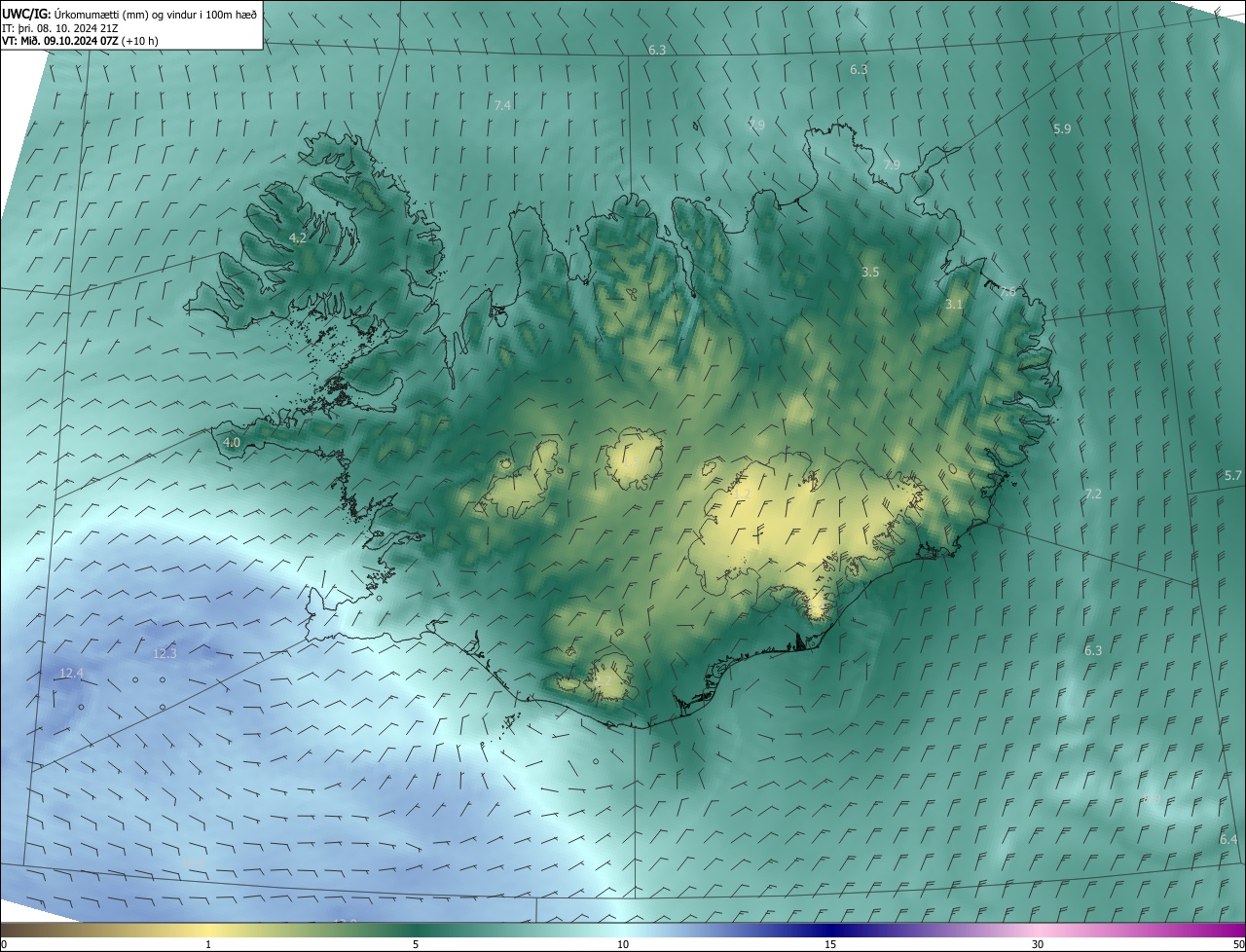Click the UWC/IG title line in the header
Viewport: 1246px width, 952px height.
(x=128, y=14)
